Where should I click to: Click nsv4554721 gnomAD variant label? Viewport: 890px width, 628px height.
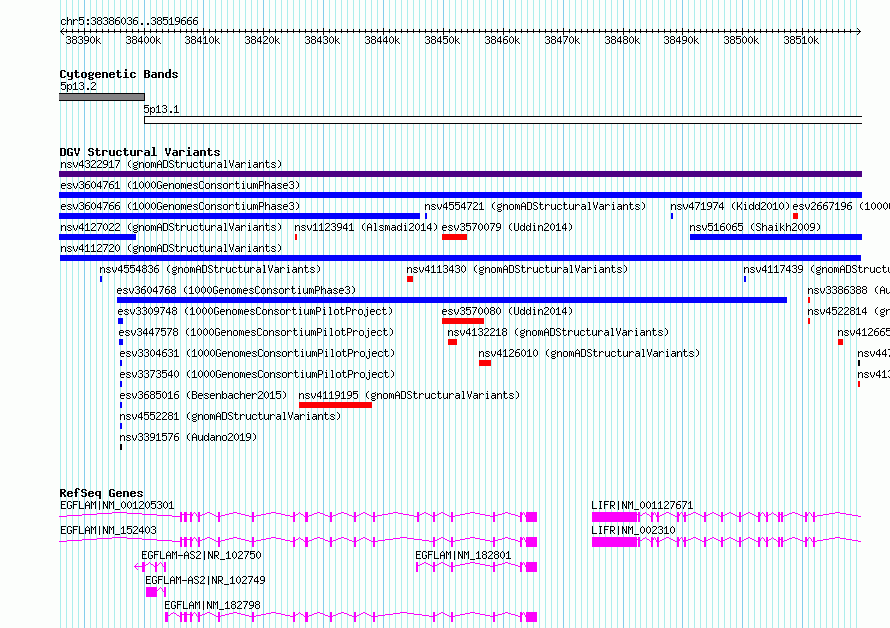535,207
